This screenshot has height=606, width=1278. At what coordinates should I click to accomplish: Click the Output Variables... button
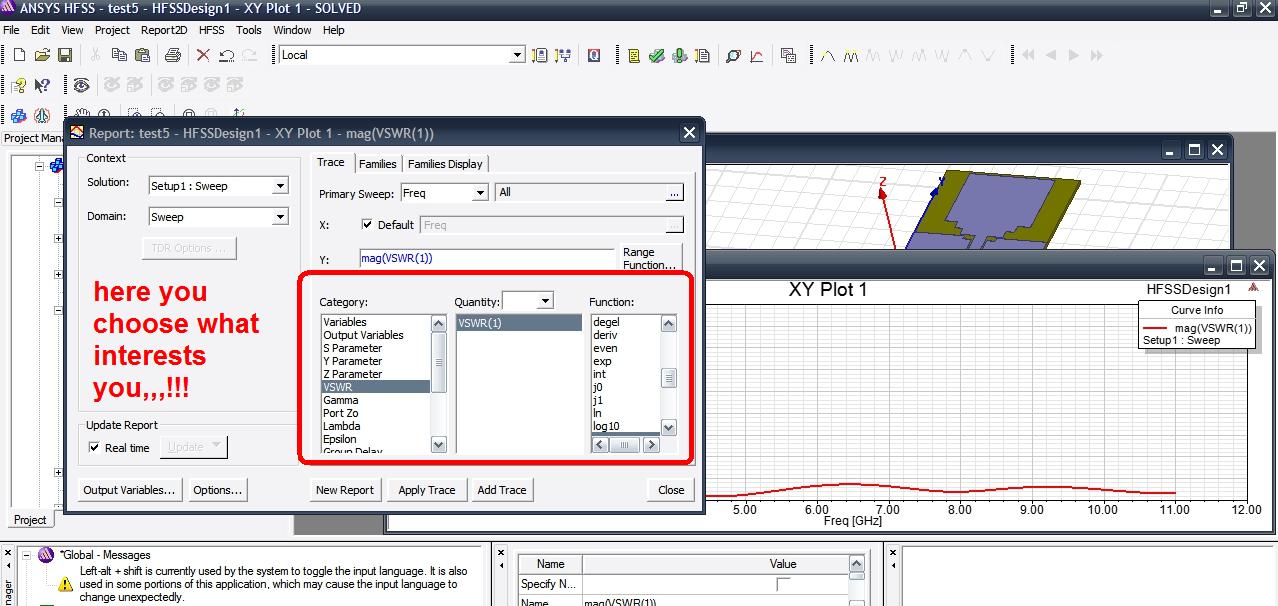point(130,490)
